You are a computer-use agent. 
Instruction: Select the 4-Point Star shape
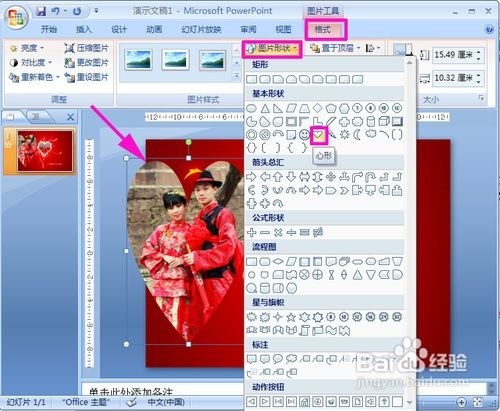click(278, 317)
